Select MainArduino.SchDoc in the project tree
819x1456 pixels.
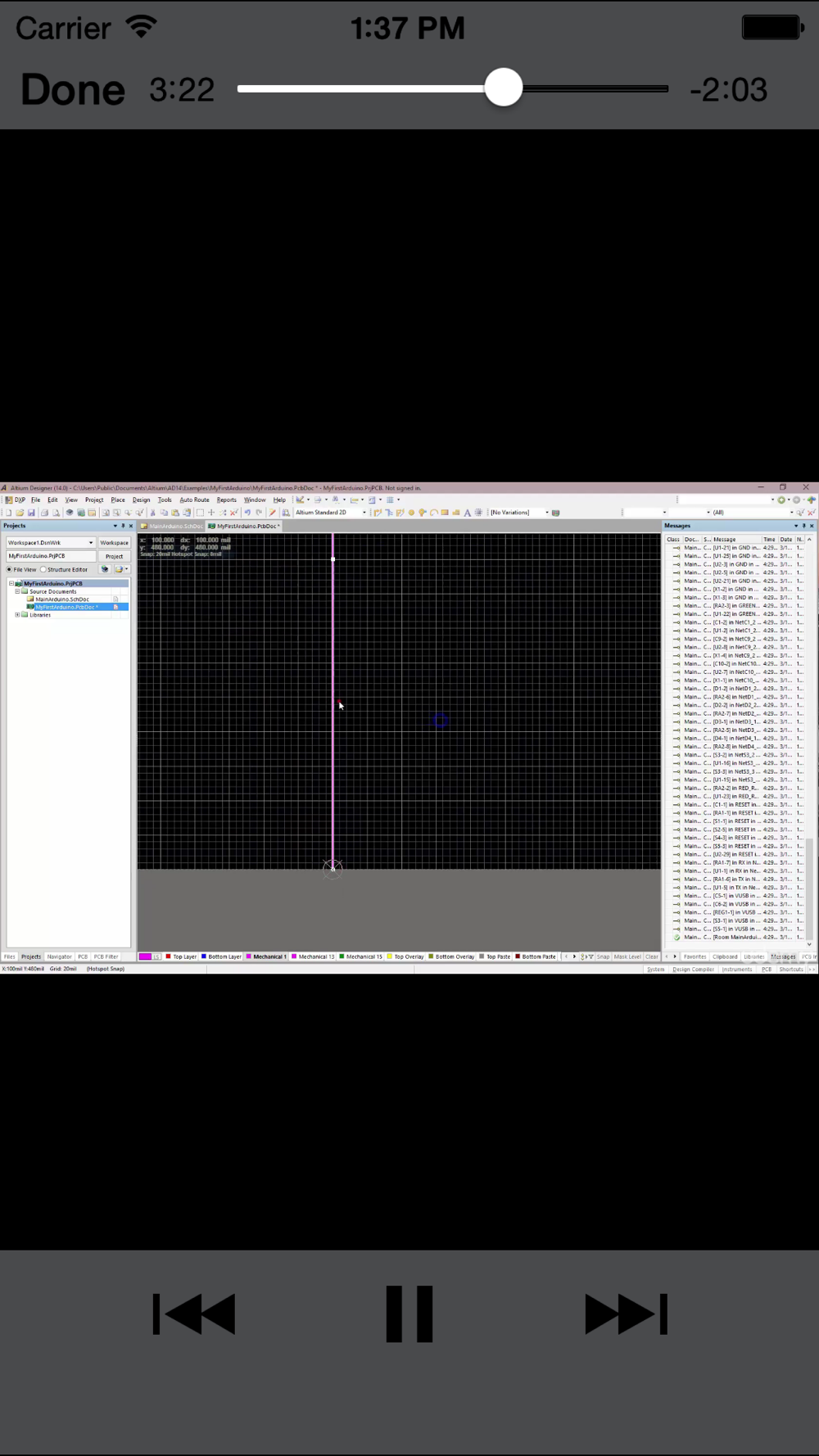[x=61, y=599]
